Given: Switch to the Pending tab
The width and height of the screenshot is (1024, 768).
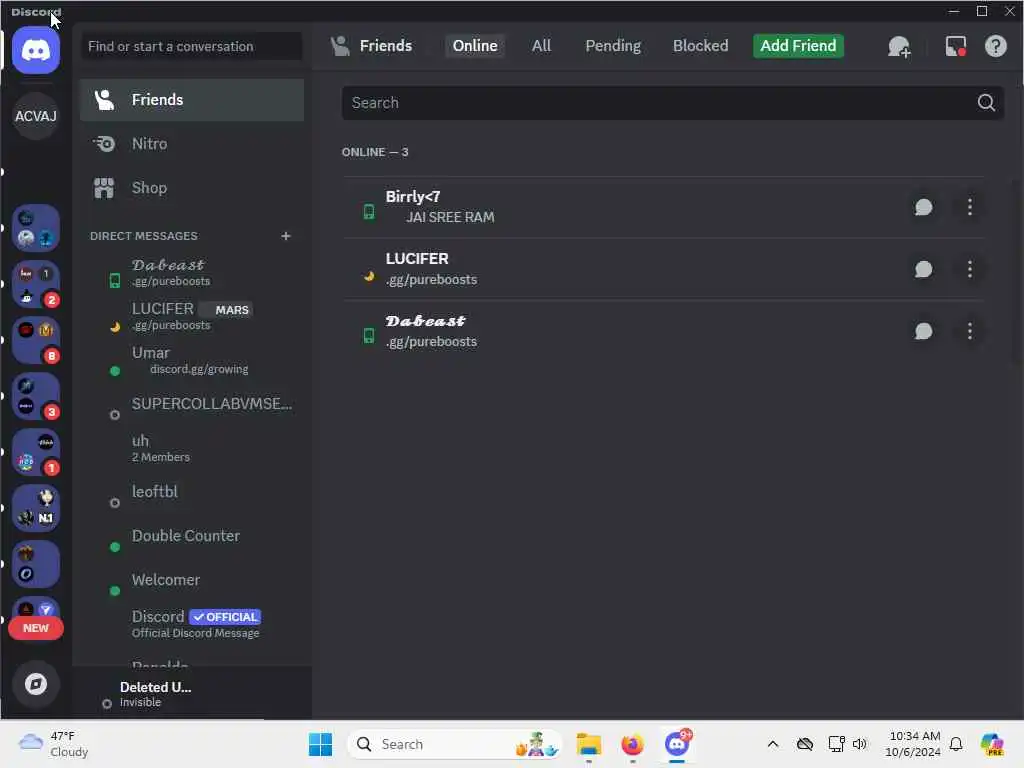Looking at the screenshot, I should [613, 46].
